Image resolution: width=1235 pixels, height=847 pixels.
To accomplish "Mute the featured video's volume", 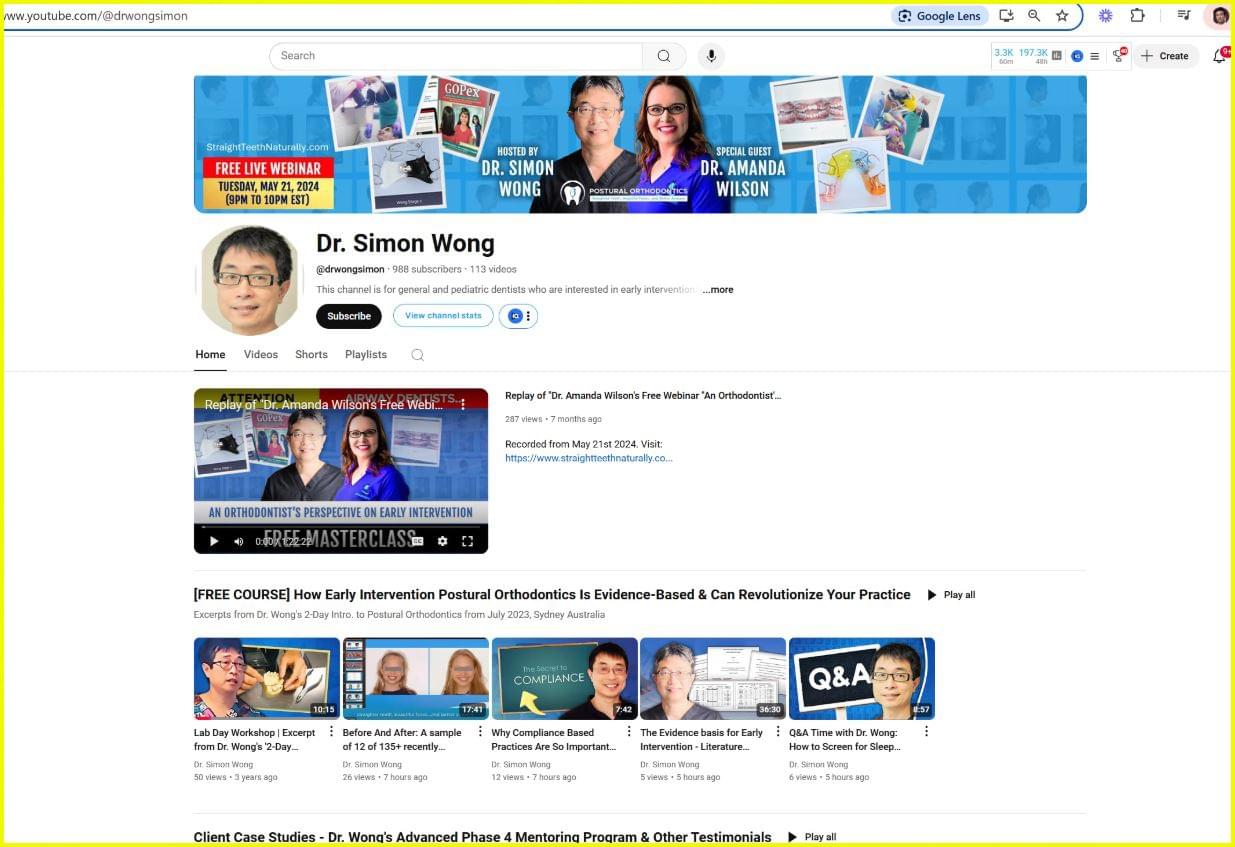I will point(238,541).
